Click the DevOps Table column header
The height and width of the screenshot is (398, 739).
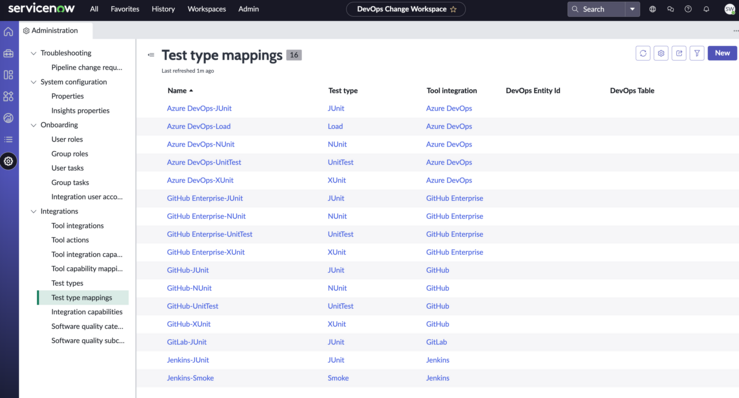[x=632, y=91]
